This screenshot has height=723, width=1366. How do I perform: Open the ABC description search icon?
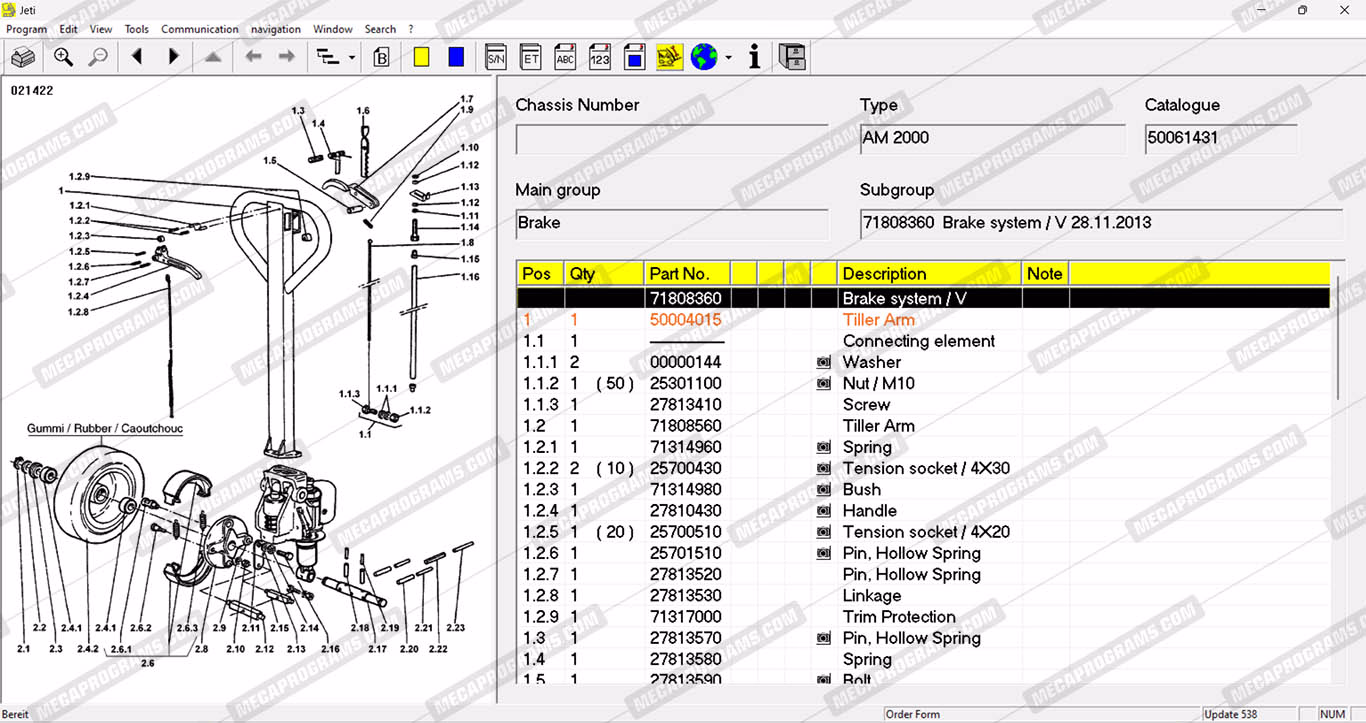point(565,58)
